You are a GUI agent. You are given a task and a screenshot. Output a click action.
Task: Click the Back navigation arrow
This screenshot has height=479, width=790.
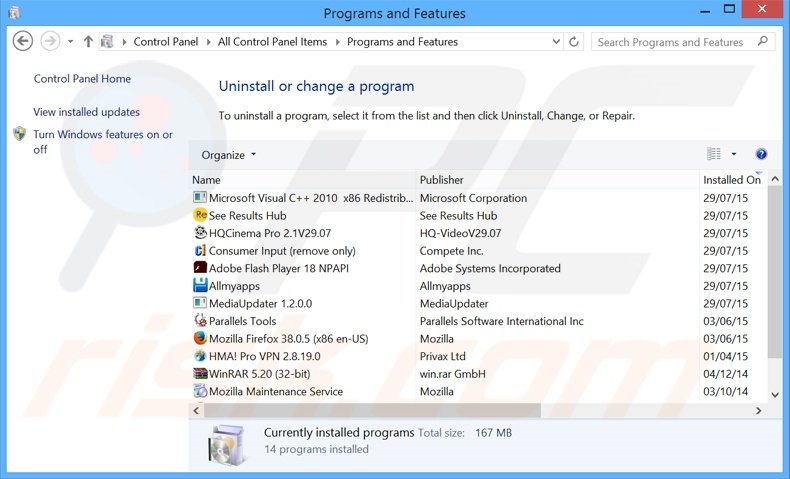(x=22, y=41)
